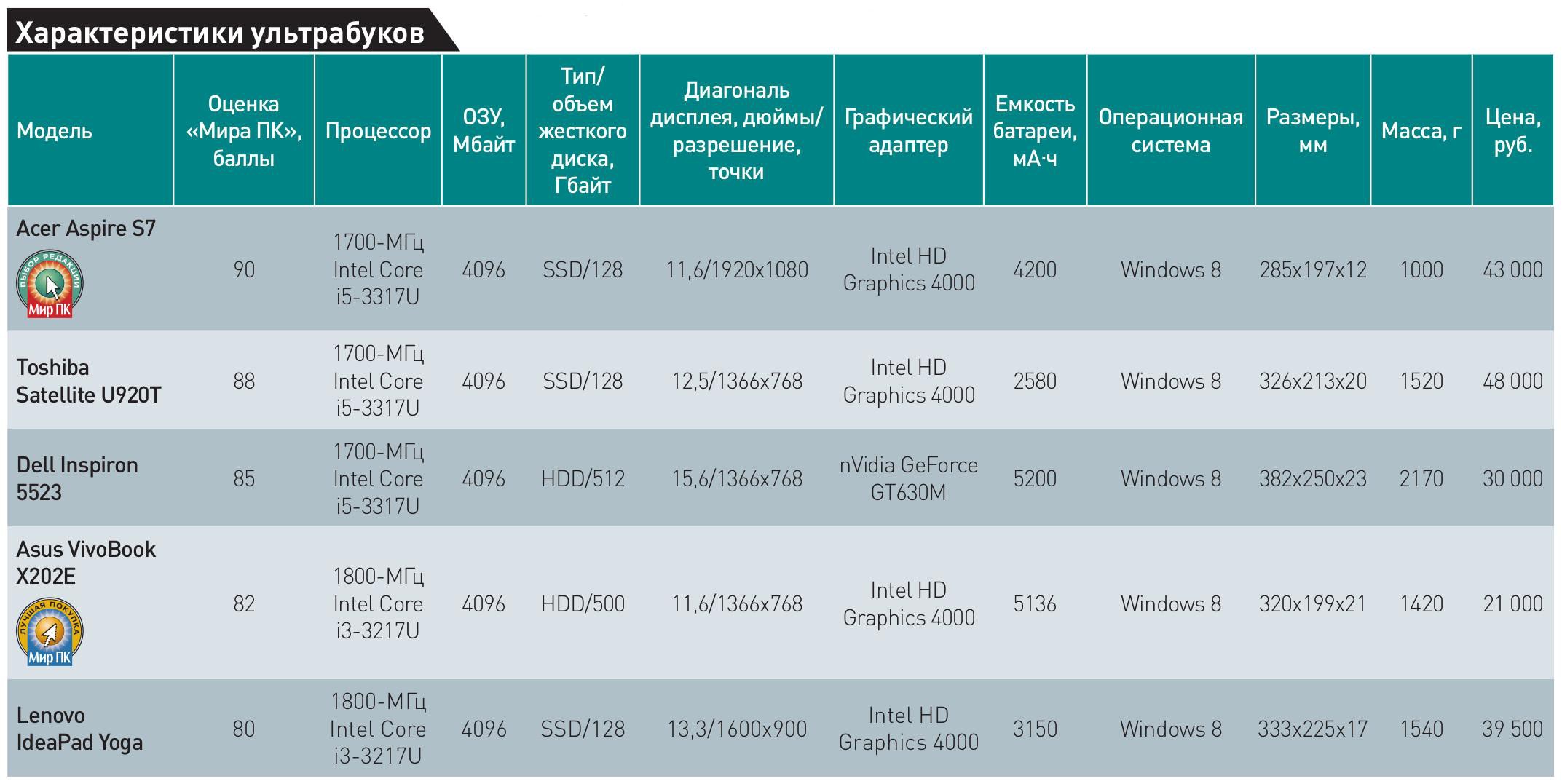This screenshot has width=1562, height=784.
Task: Click the Acer Aspire S7 model name
Action: (86, 229)
